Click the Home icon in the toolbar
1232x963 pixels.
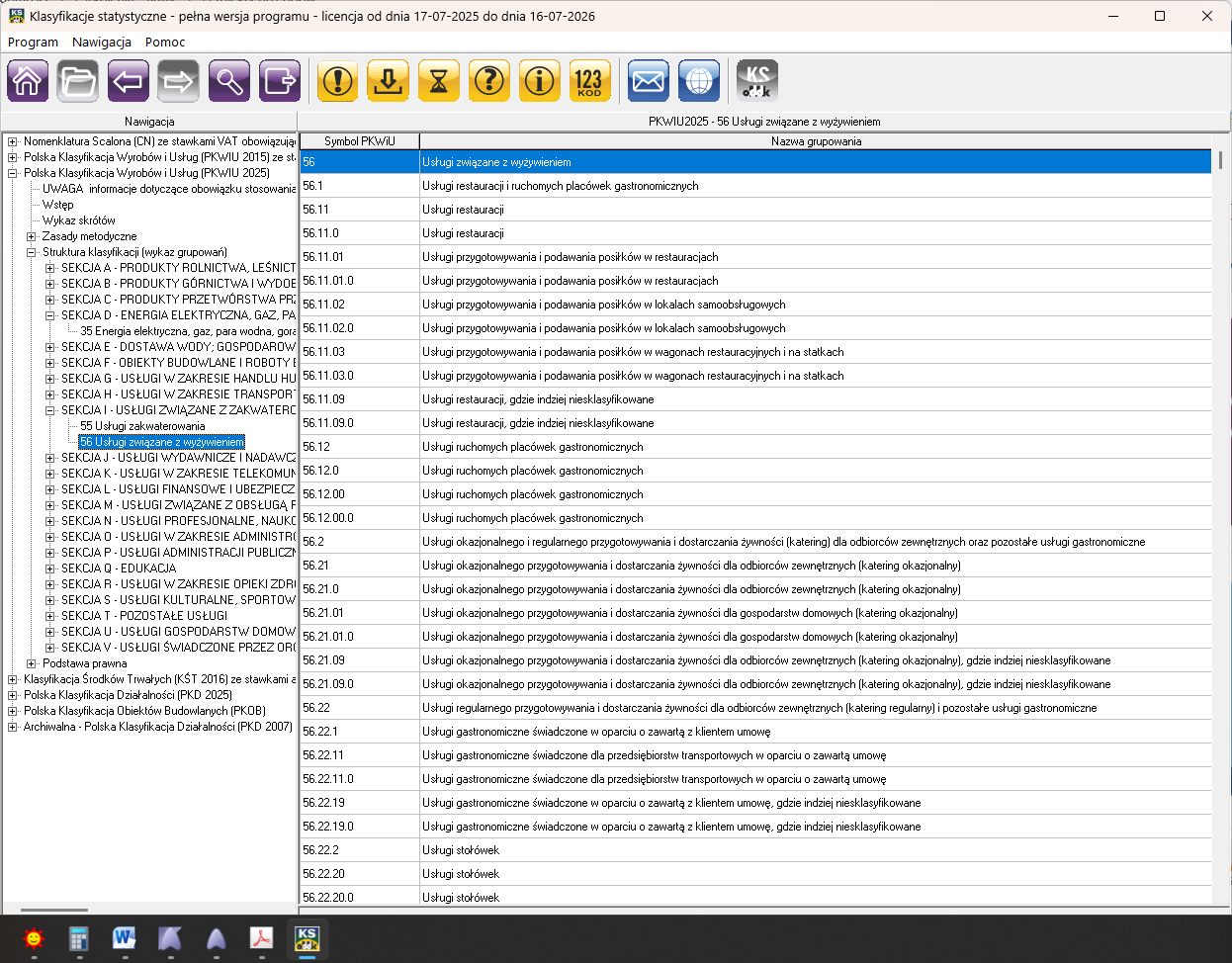(28, 81)
